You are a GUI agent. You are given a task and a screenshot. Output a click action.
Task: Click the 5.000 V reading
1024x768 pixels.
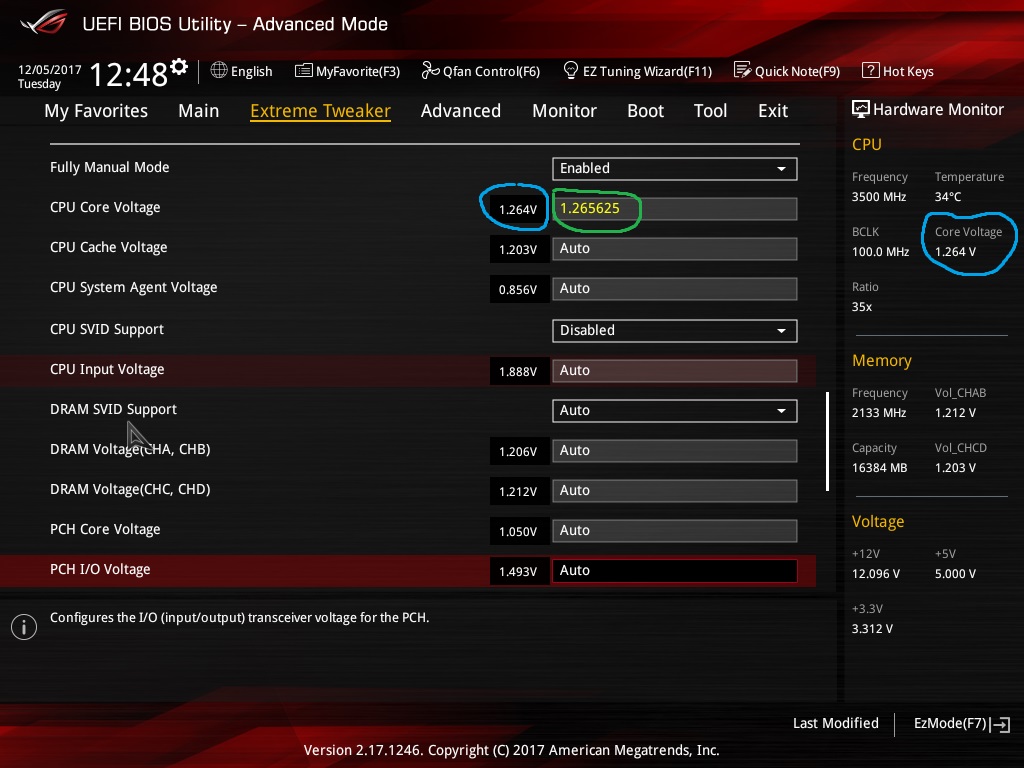point(955,574)
